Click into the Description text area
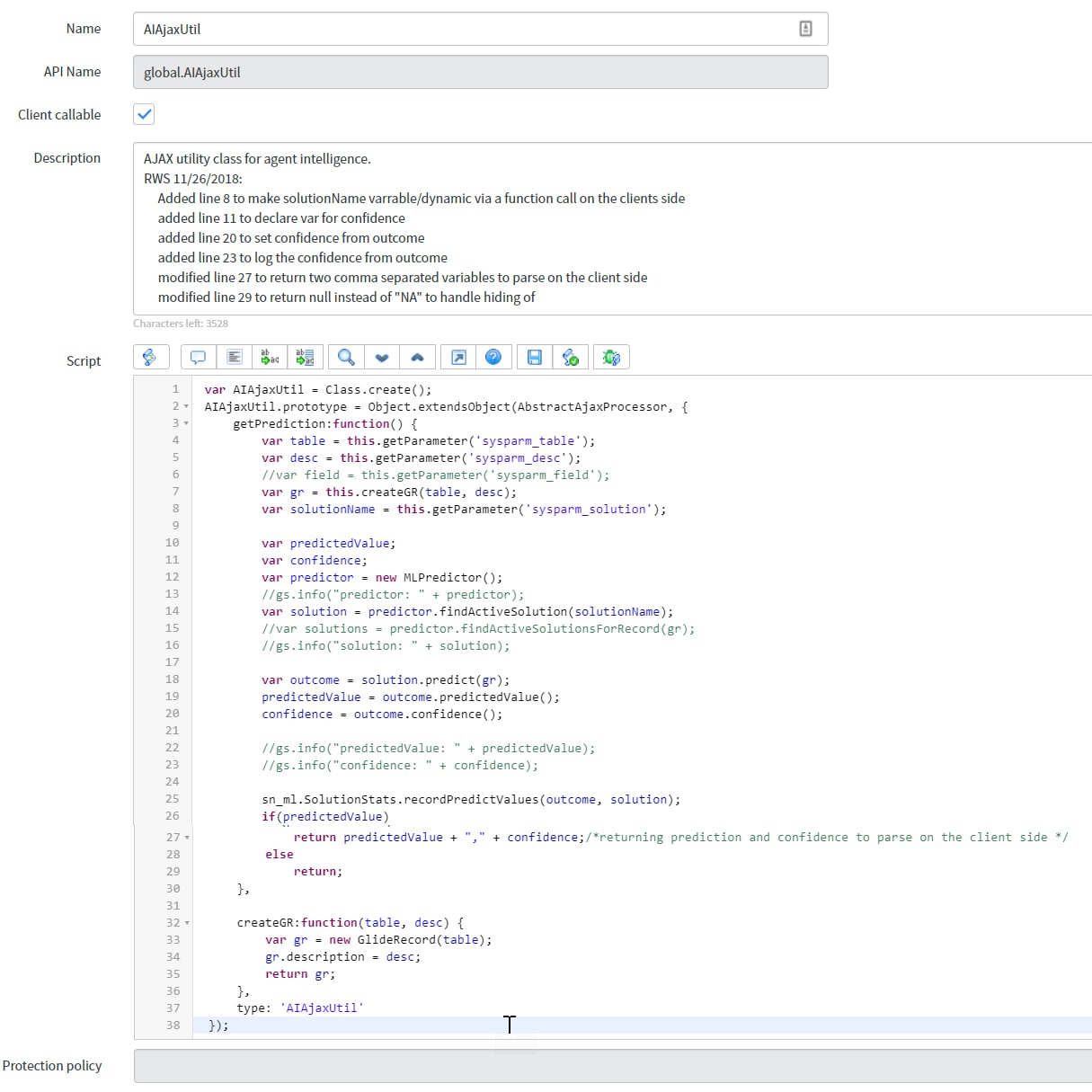The image size is (1092, 1092). pos(612,228)
